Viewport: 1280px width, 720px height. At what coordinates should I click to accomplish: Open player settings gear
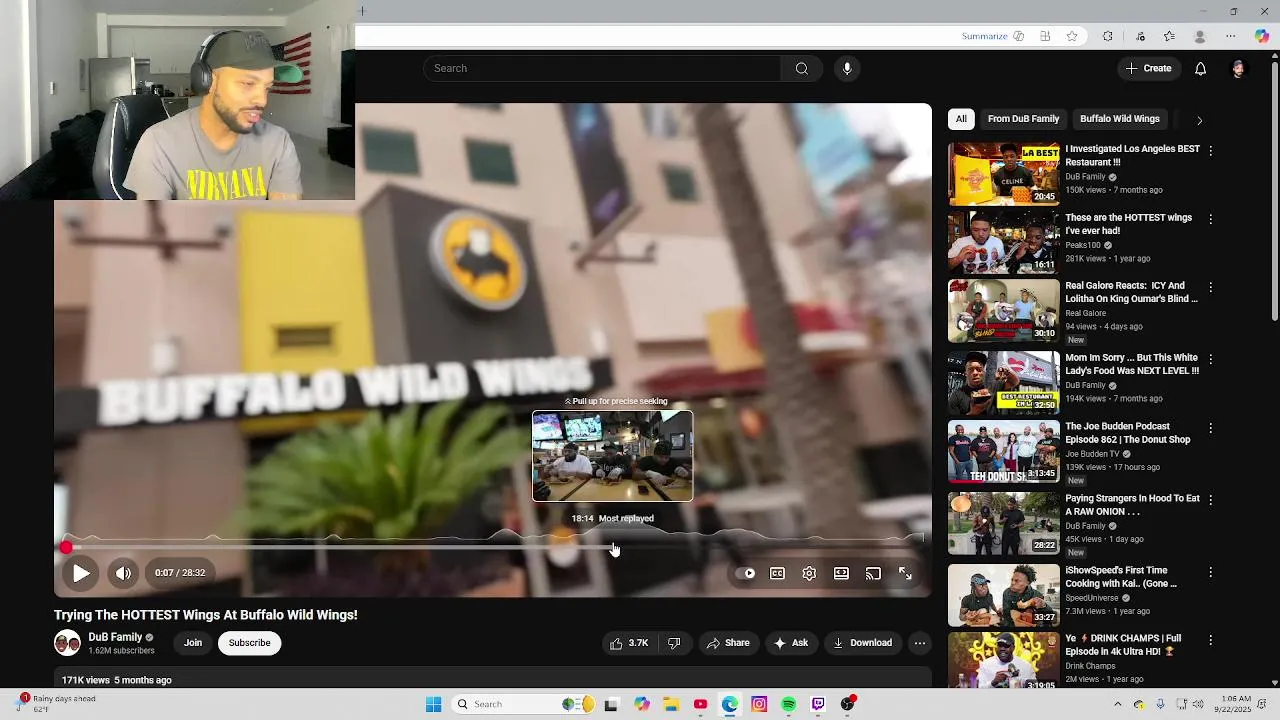[809, 573]
